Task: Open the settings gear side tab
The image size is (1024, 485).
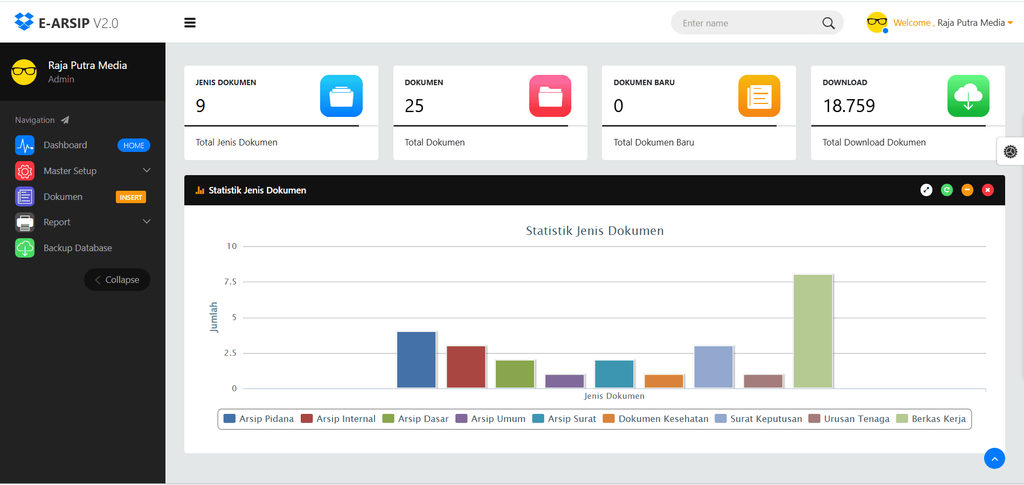Action: [x=1010, y=151]
